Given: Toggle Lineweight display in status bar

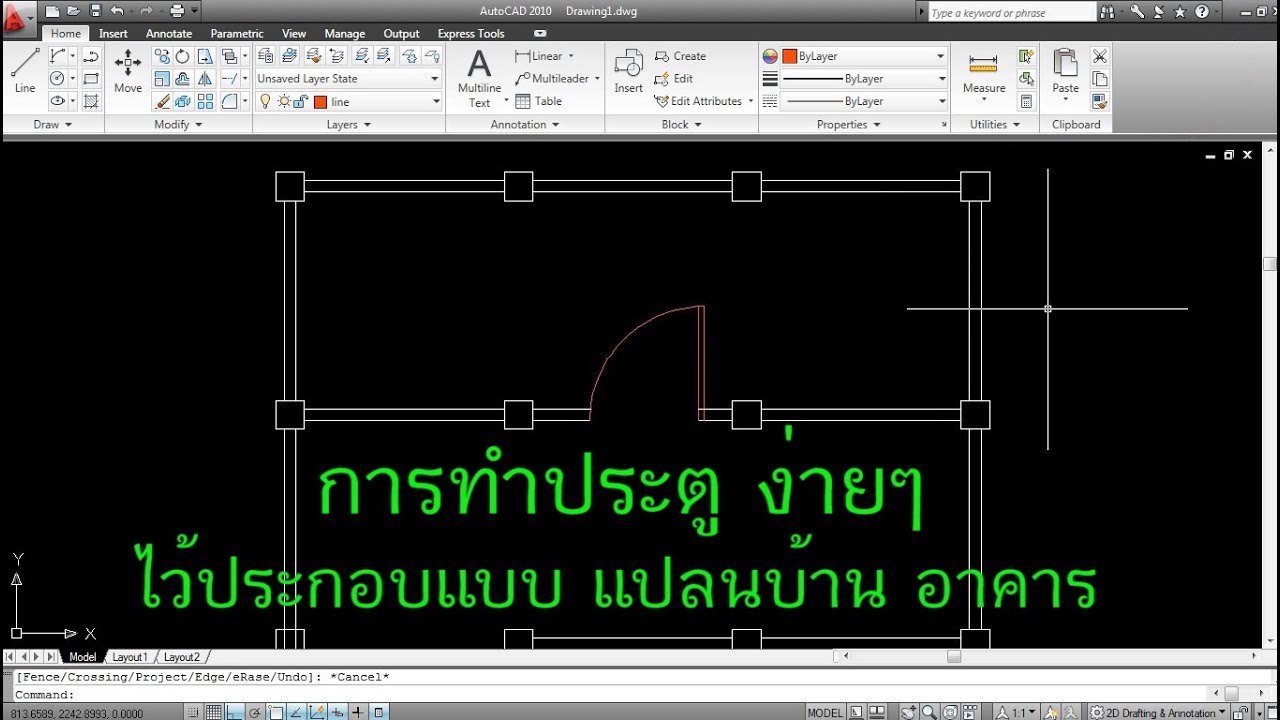Looking at the screenshot, I should [x=359, y=713].
